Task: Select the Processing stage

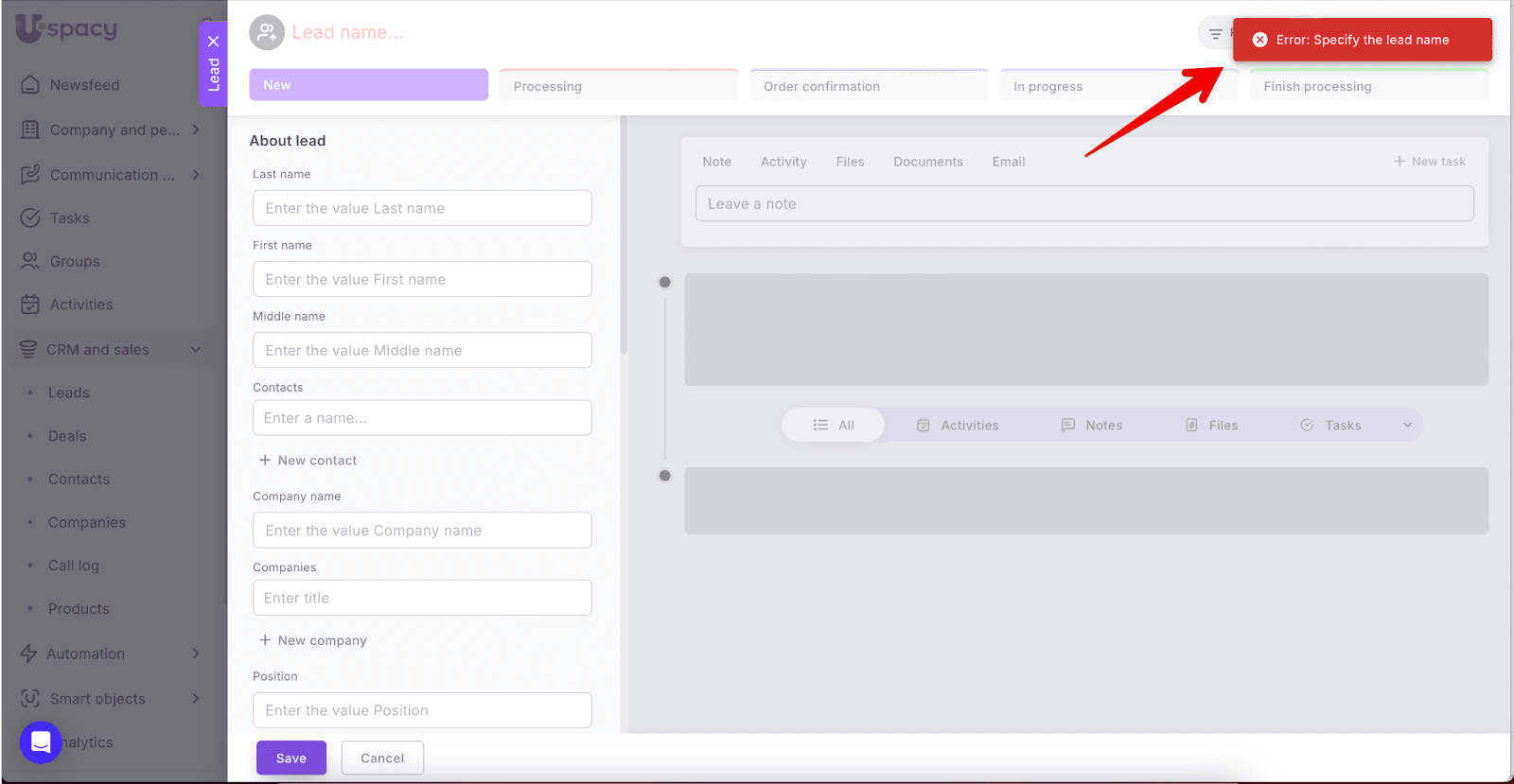Action: [x=618, y=86]
